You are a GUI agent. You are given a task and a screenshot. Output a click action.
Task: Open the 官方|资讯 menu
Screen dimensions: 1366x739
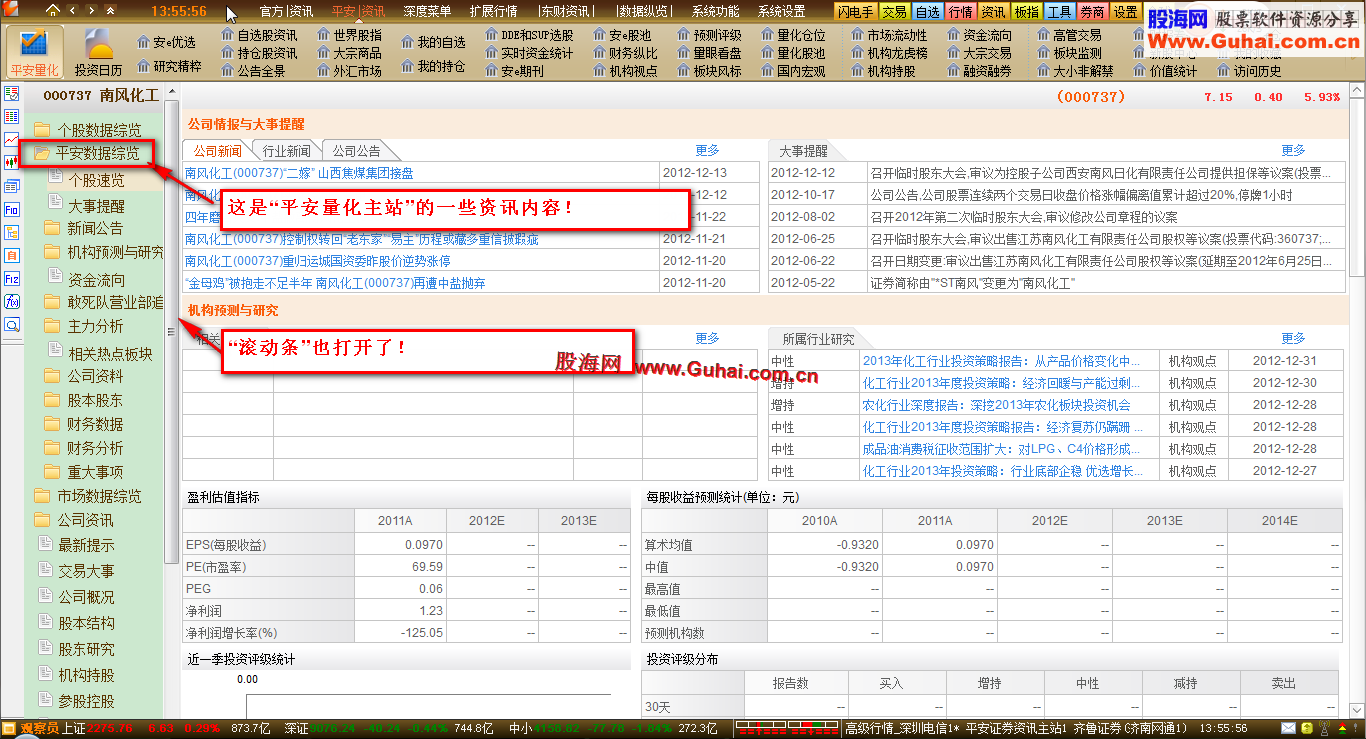tap(286, 12)
